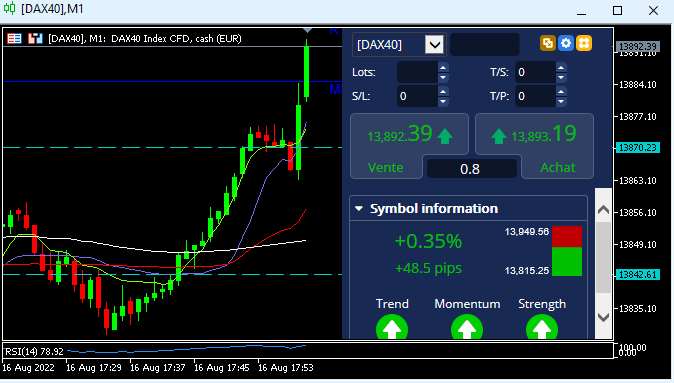Viewport: 674px width, 383px height.
Task: Increase the T/P value with up stepper
Action: [561, 91]
